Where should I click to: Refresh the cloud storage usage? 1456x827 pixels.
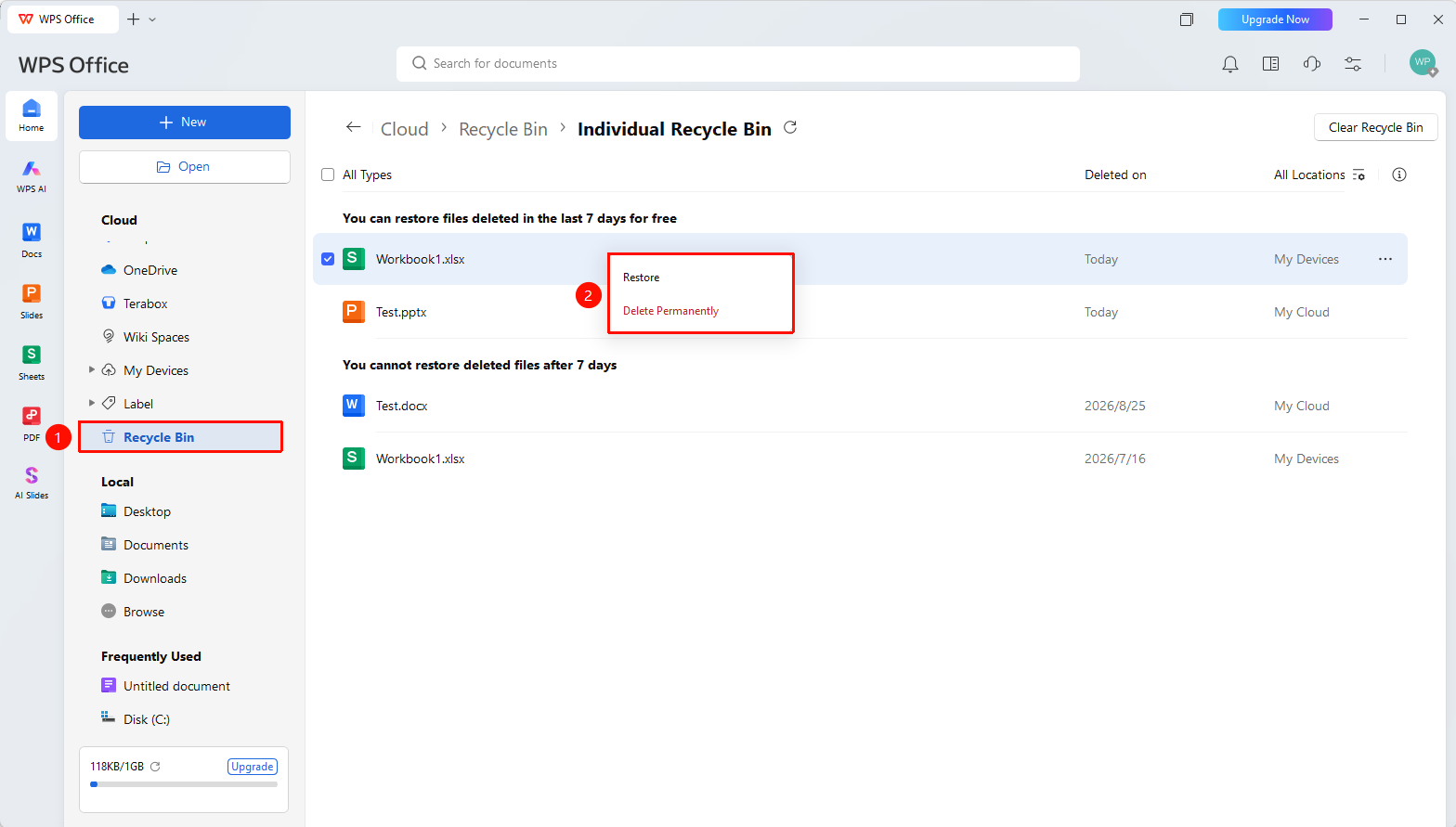tap(155, 767)
